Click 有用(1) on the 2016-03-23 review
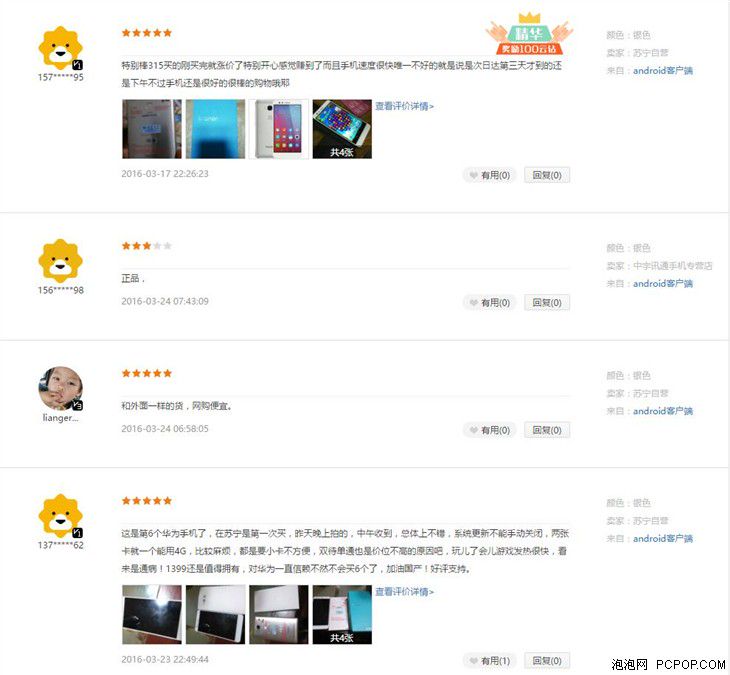 coord(489,661)
